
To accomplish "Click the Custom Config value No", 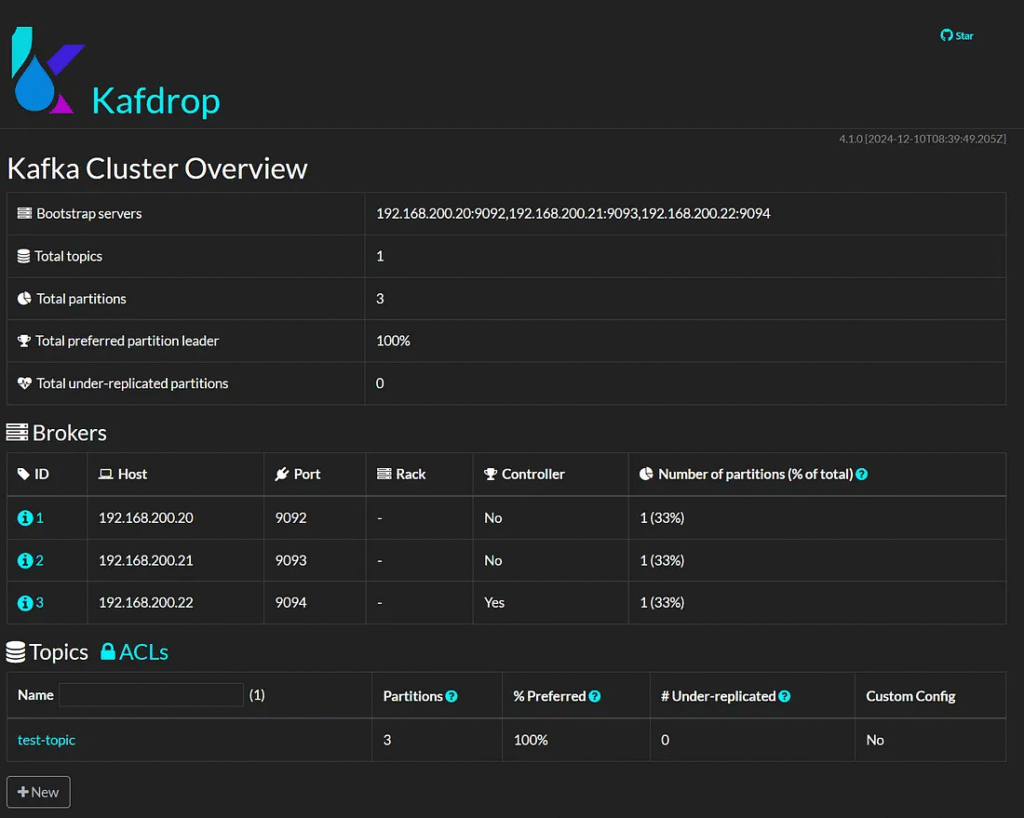I will point(875,740).
